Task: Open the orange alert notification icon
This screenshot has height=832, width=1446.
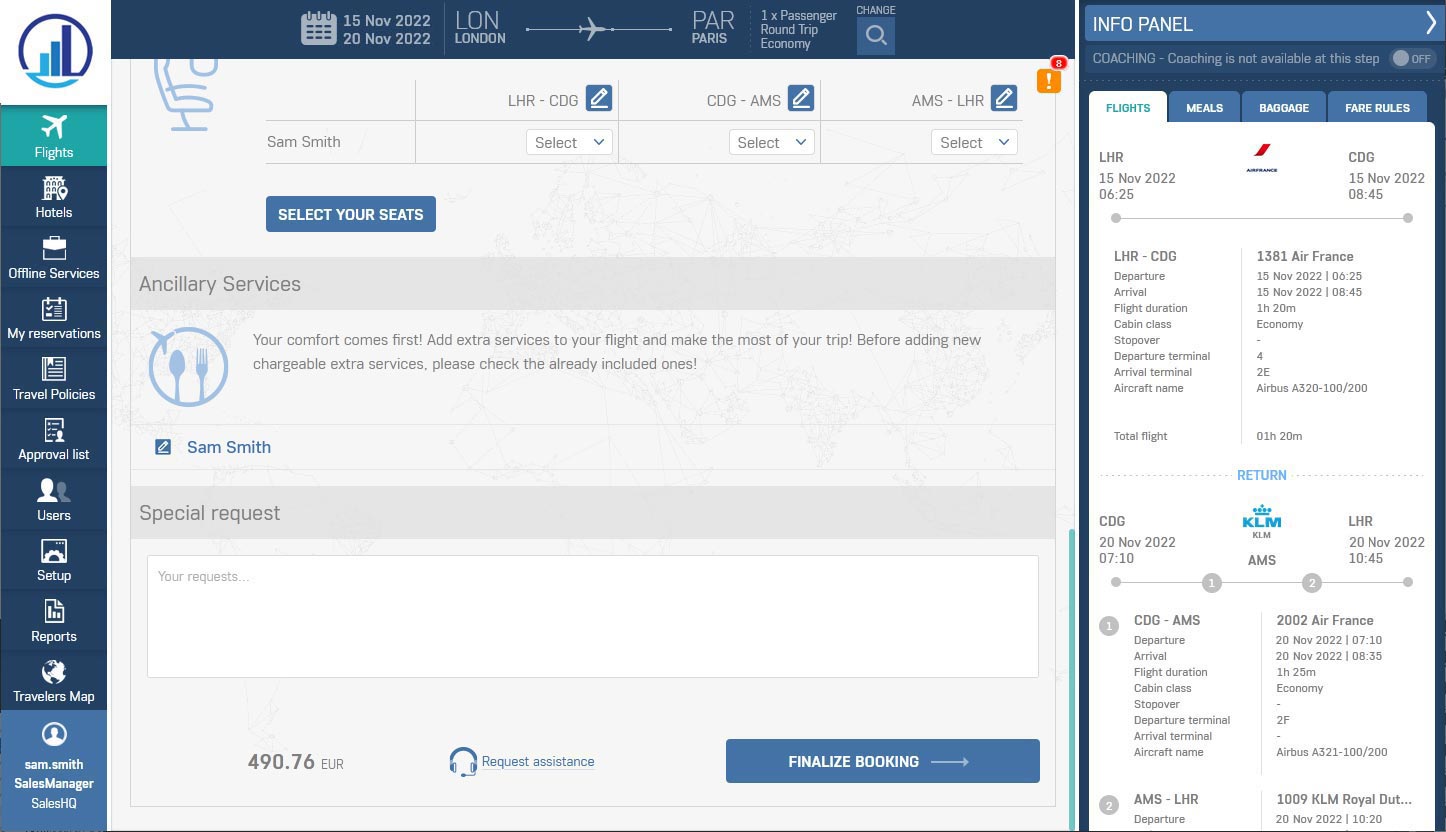Action: [x=1048, y=80]
